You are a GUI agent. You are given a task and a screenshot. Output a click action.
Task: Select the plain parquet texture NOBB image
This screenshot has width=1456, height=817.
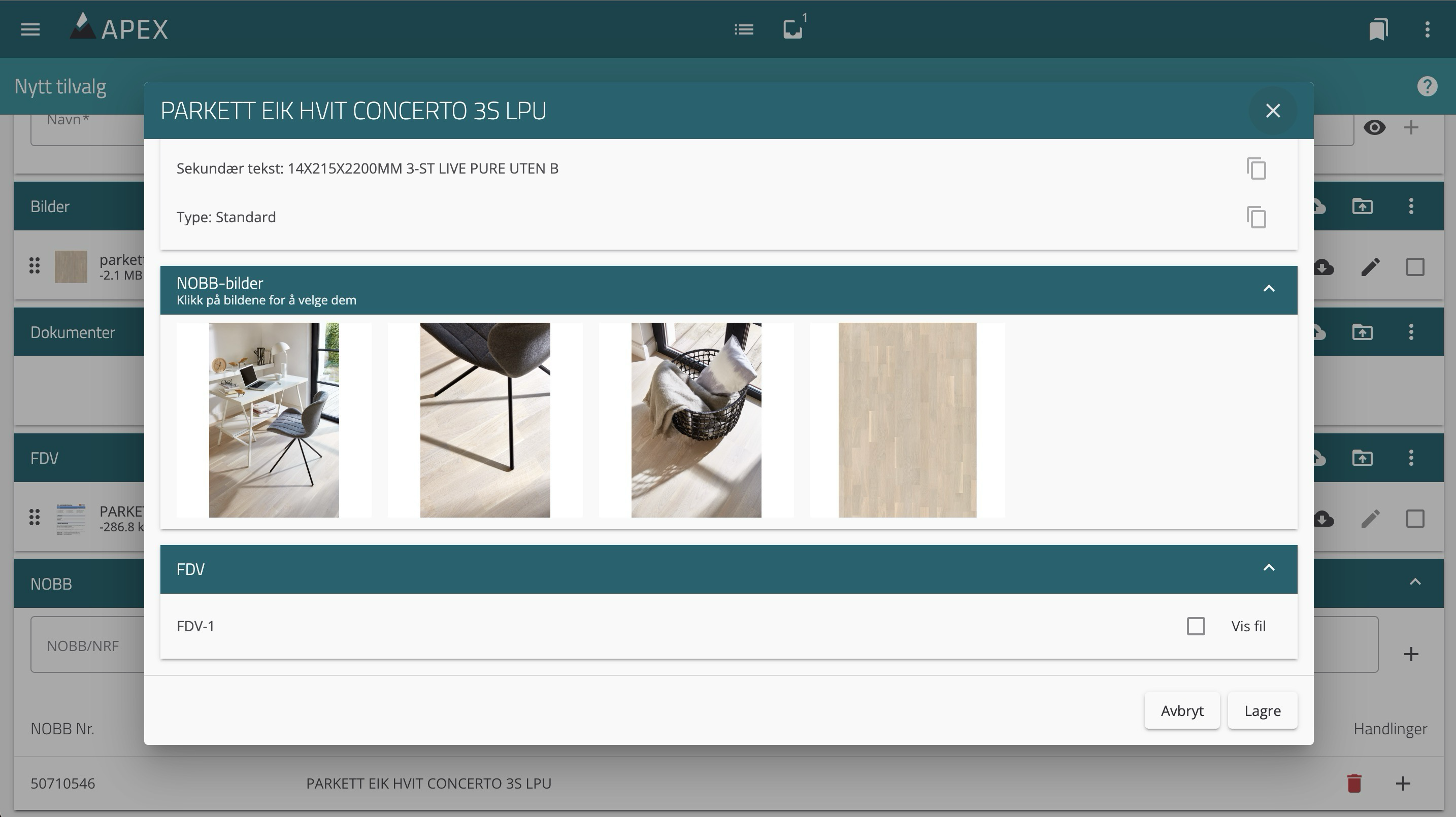(x=907, y=420)
